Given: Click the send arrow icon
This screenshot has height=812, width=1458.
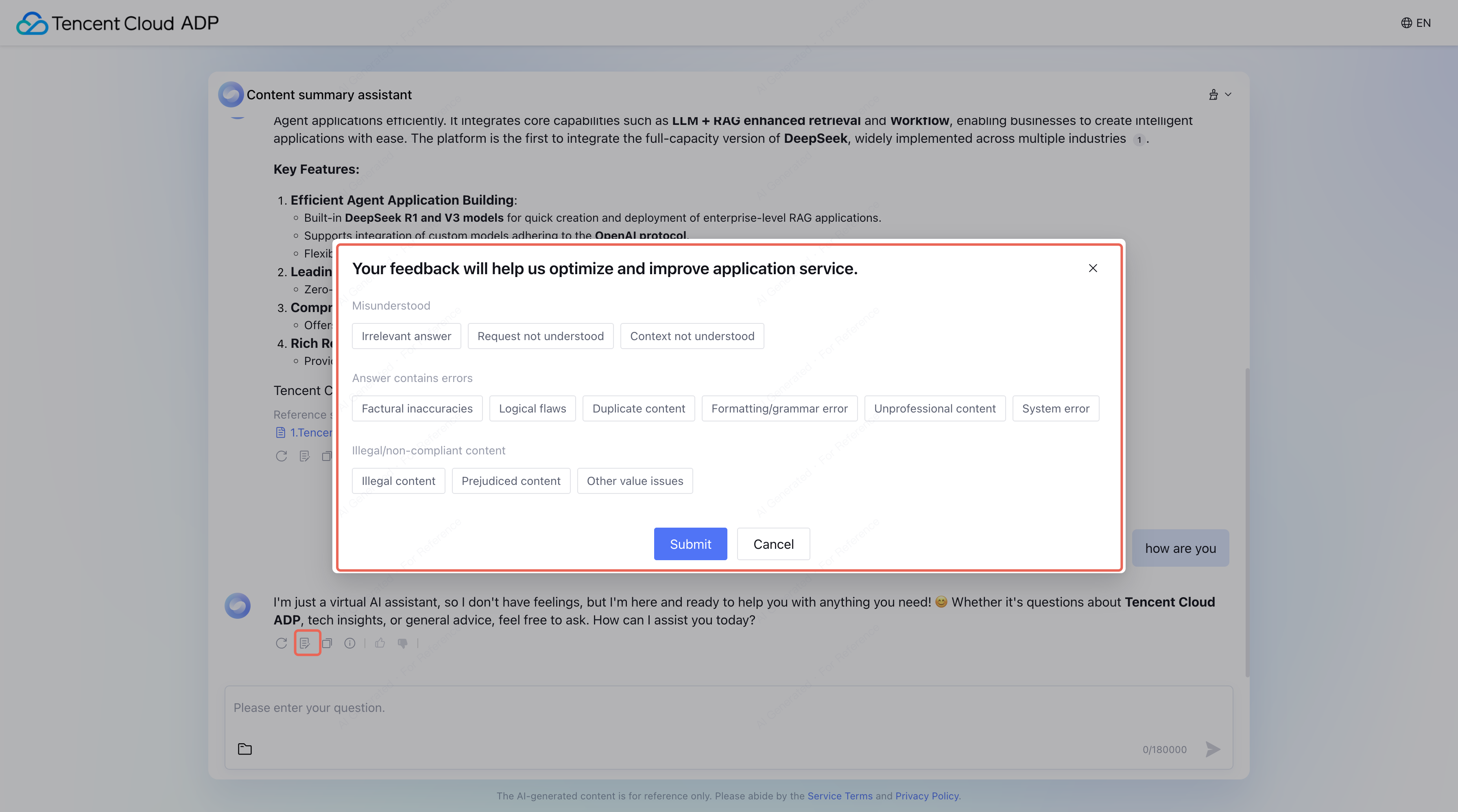Looking at the screenshot, I should 1212,749.
